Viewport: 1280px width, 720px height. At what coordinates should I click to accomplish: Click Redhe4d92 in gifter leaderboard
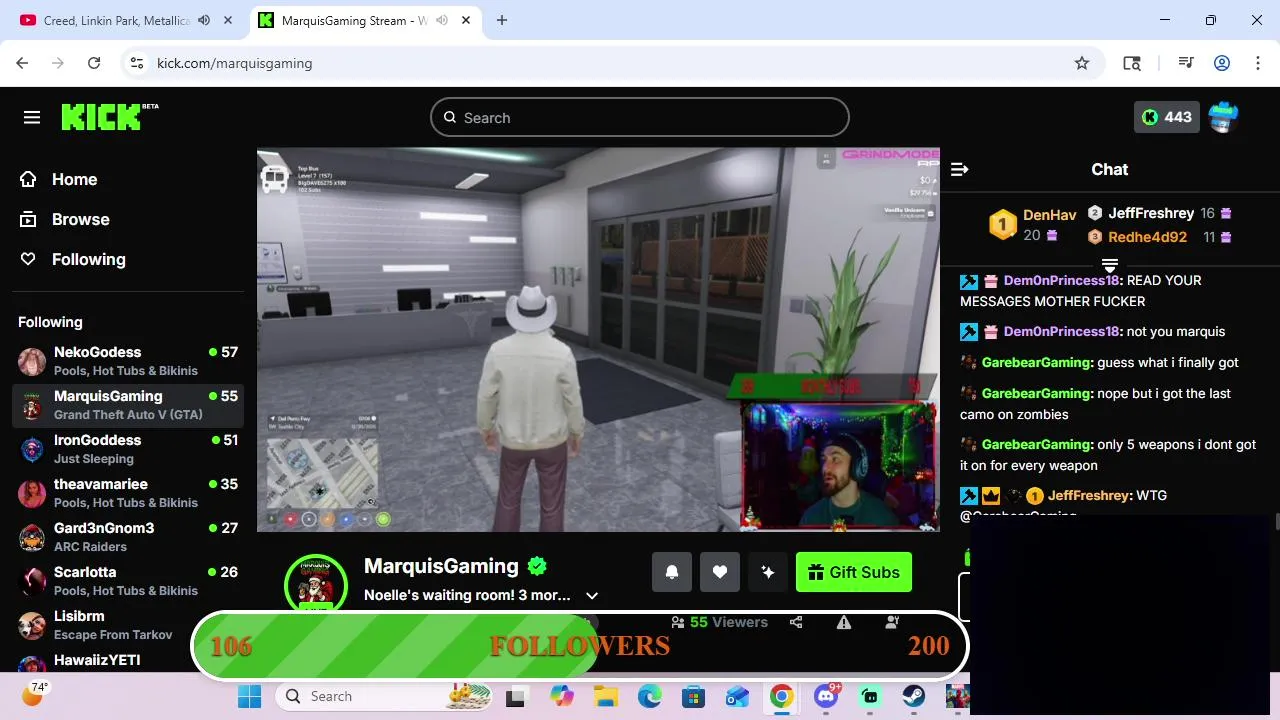[x=1147, y=237]
